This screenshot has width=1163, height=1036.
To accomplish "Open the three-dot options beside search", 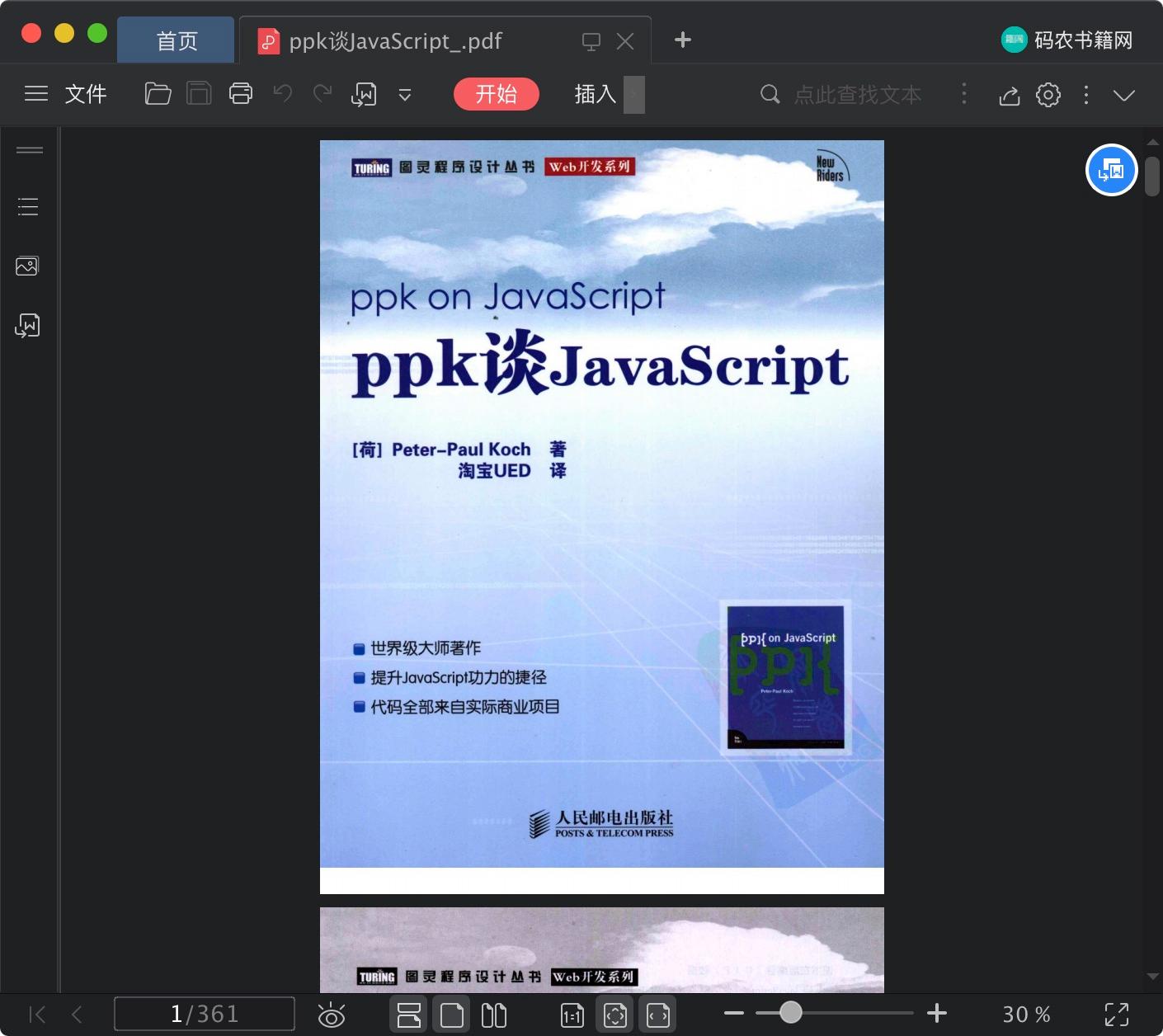I will 963,94.
